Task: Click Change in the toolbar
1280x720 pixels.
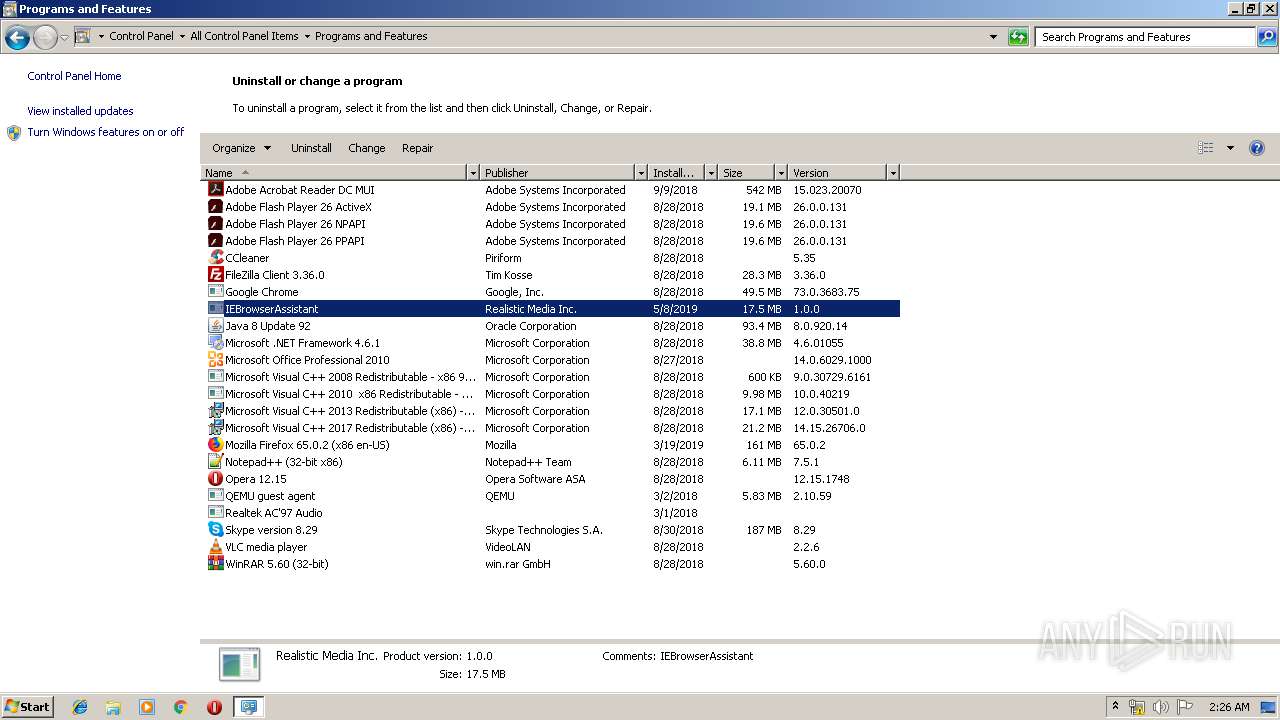Action: click(x=366, y=148)
